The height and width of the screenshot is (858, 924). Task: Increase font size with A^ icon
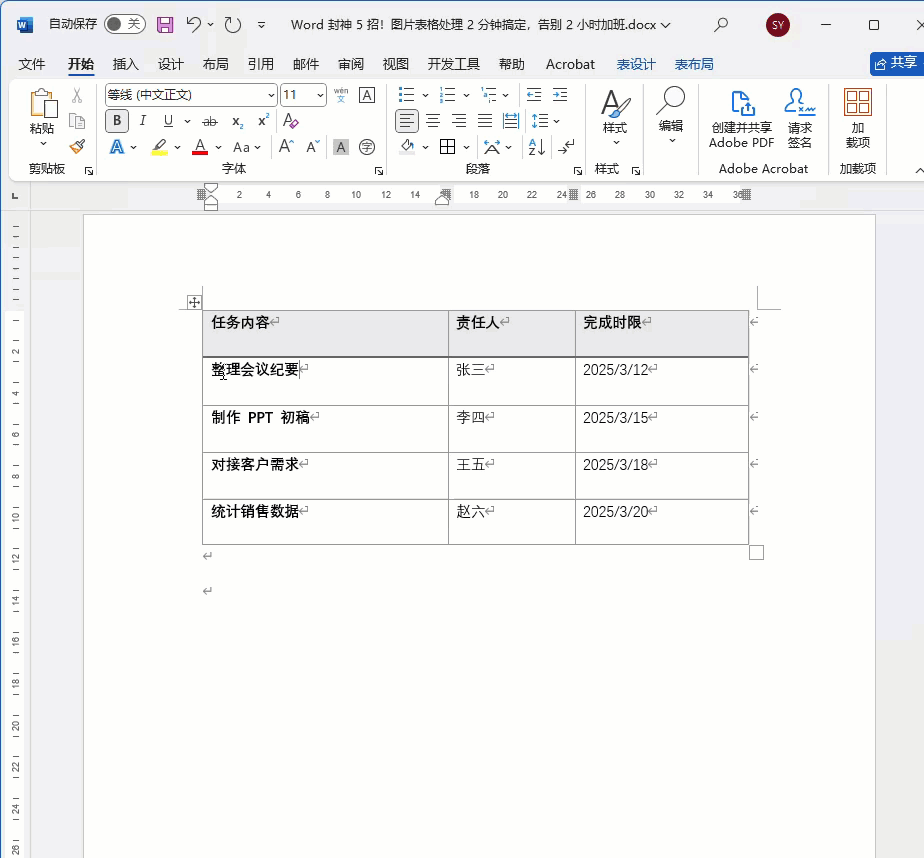pos(286,147)
